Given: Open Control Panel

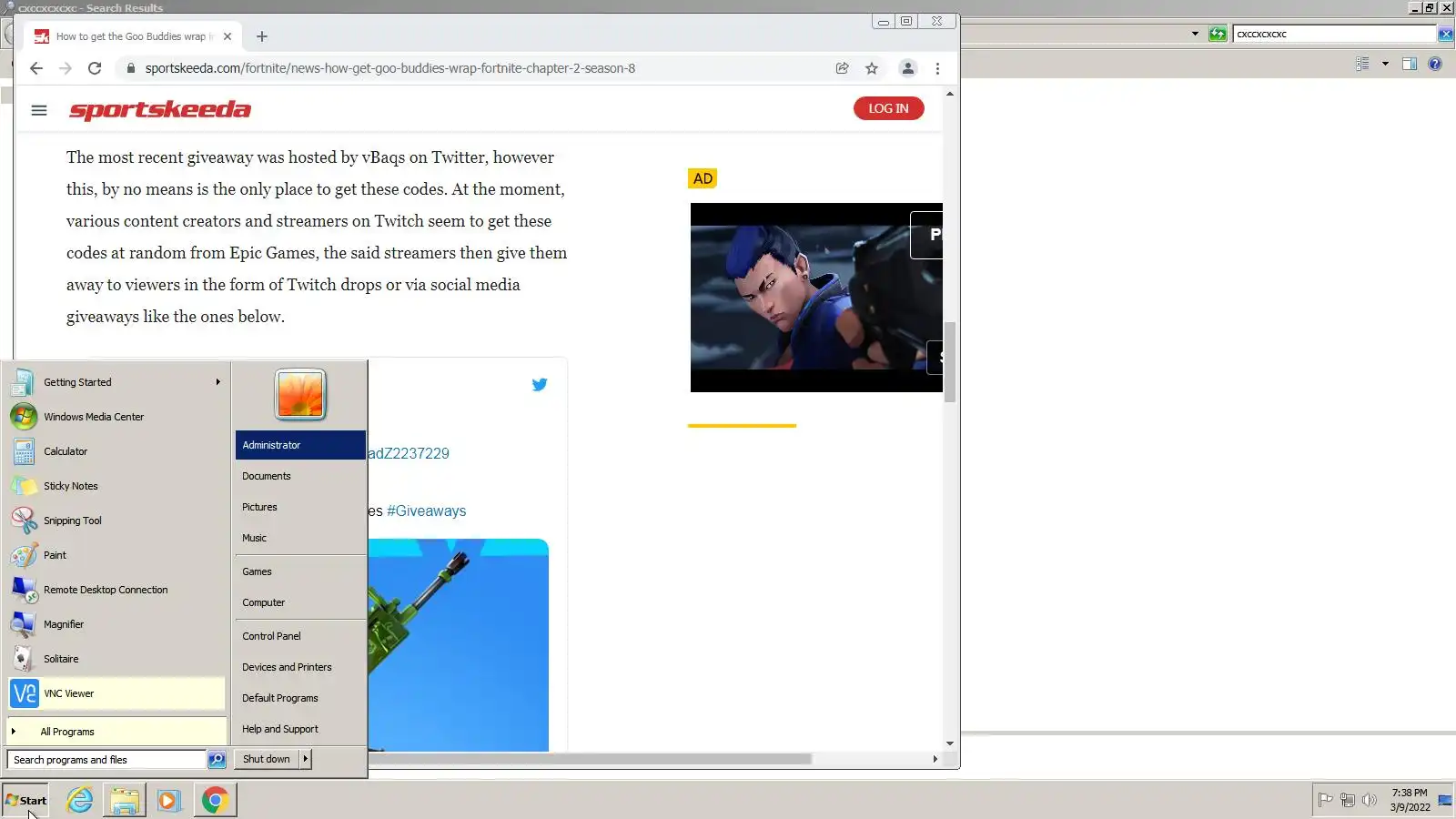Looking at the screenshot, I should [x=300, y=636].
